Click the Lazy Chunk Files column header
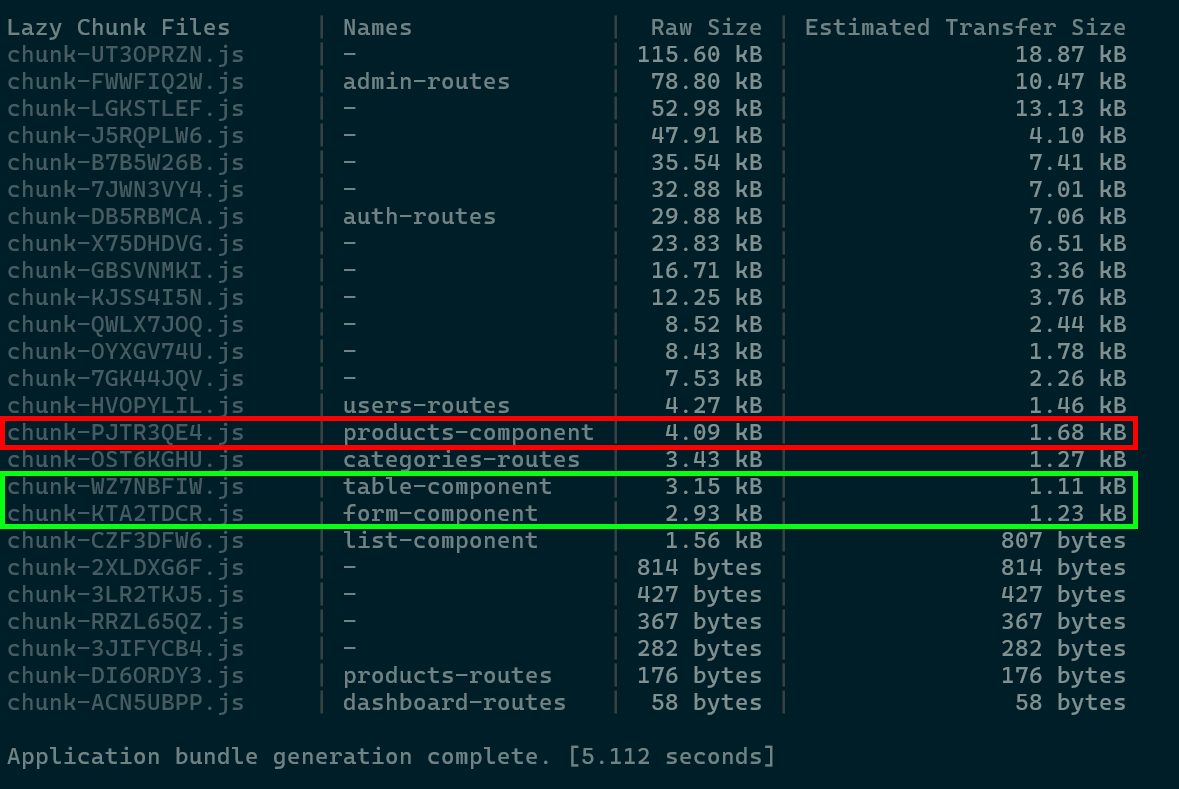The width and height of the screenshot is (1179, 789). point(118,28)
